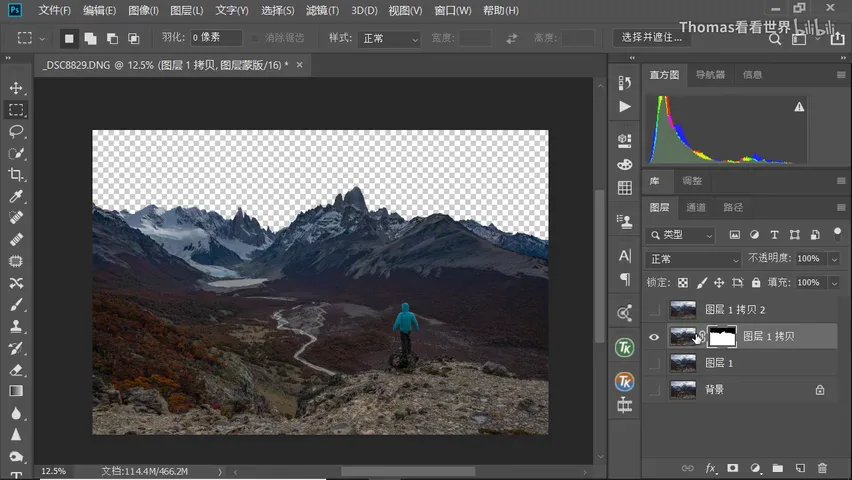Swap width and height values icon

pyautogui.click(x=512, y=38)
